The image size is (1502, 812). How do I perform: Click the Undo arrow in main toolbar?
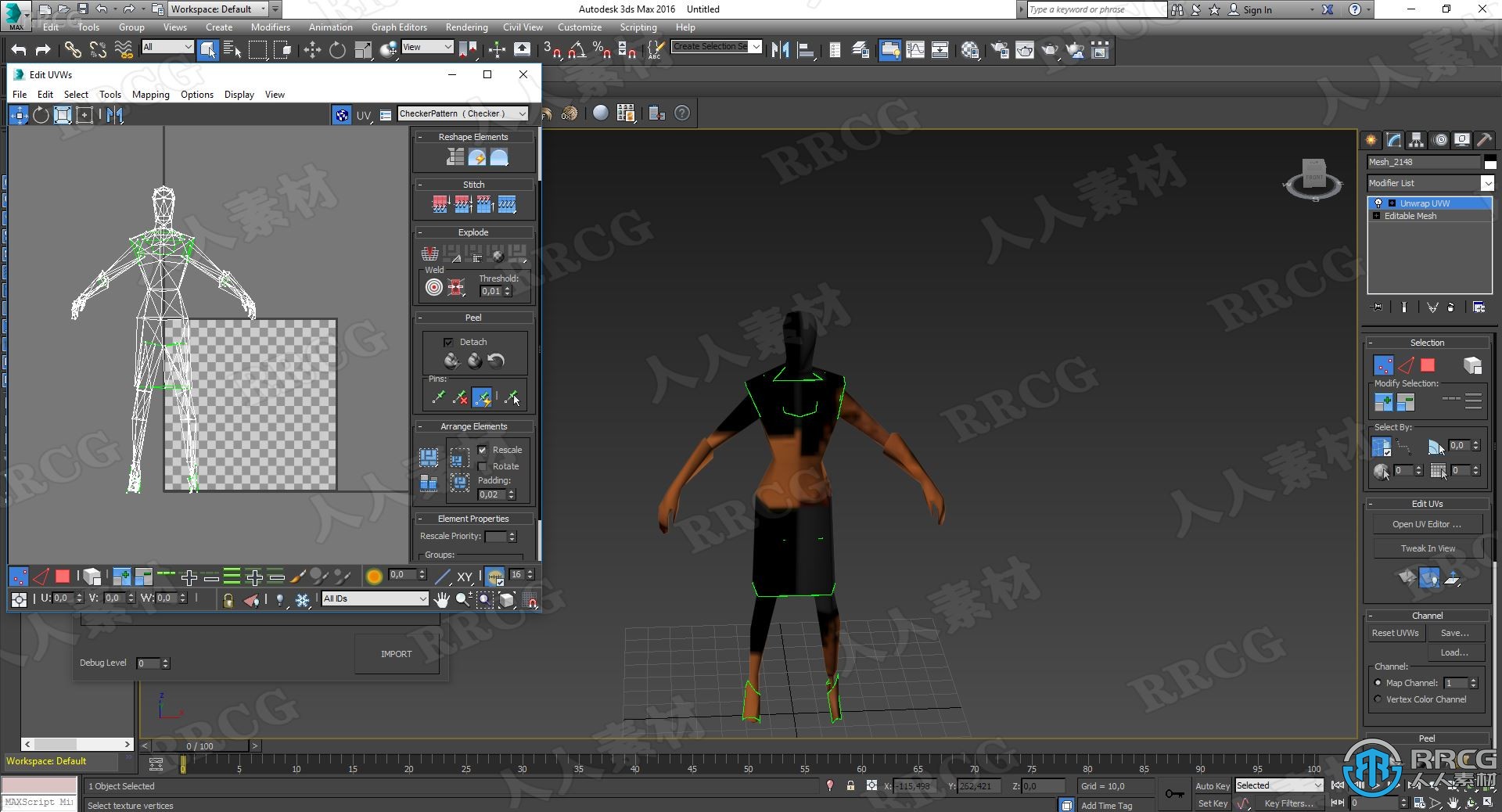coord(19,50)
